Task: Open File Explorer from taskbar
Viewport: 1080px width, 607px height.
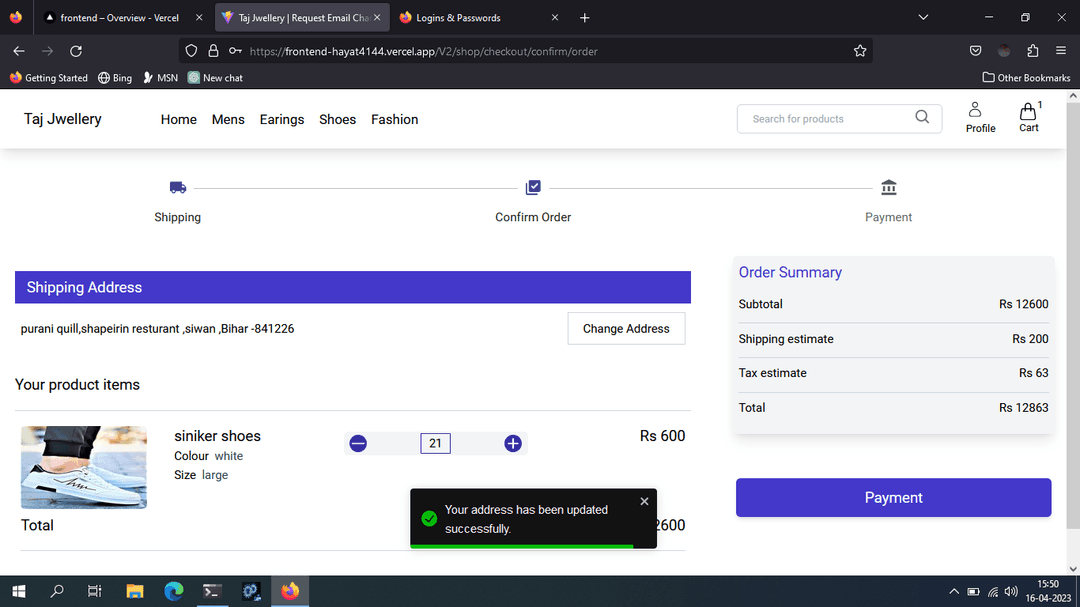Action: (x=134, y=591)
